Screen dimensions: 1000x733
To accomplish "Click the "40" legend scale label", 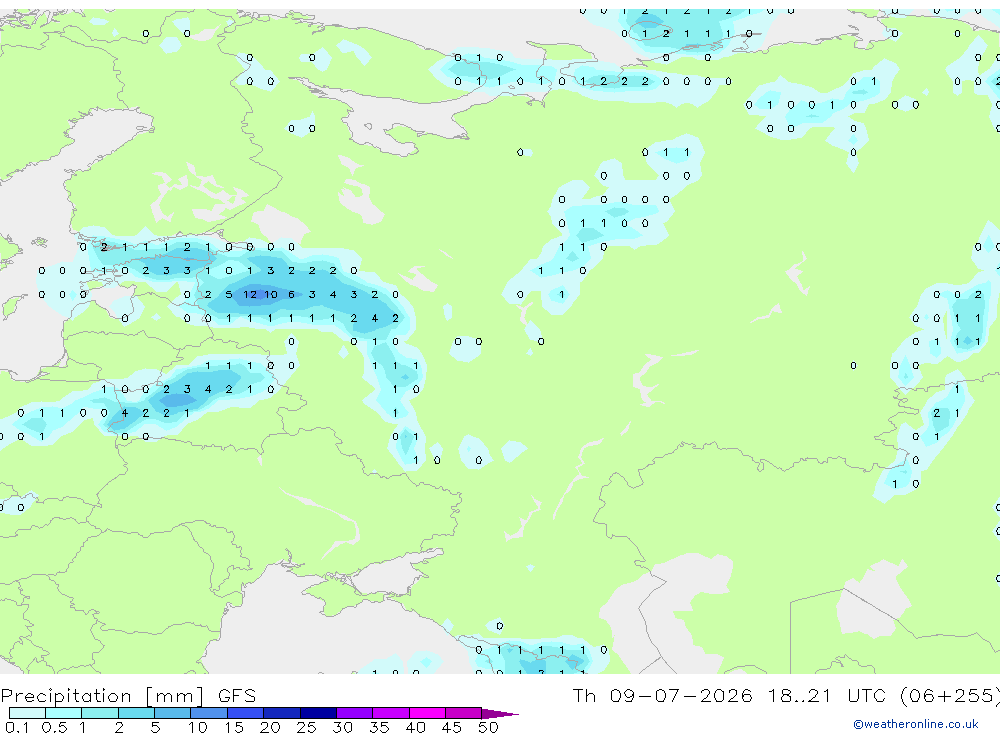I will tap(415, 727).
